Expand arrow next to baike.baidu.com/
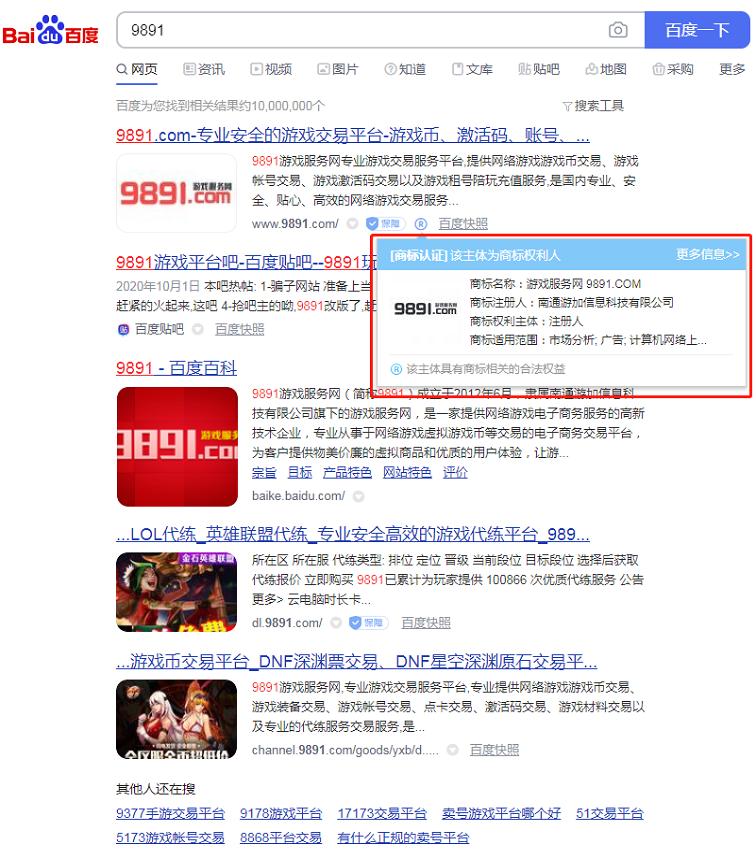This screenshot has height=859, width=756. pos(358,496)
